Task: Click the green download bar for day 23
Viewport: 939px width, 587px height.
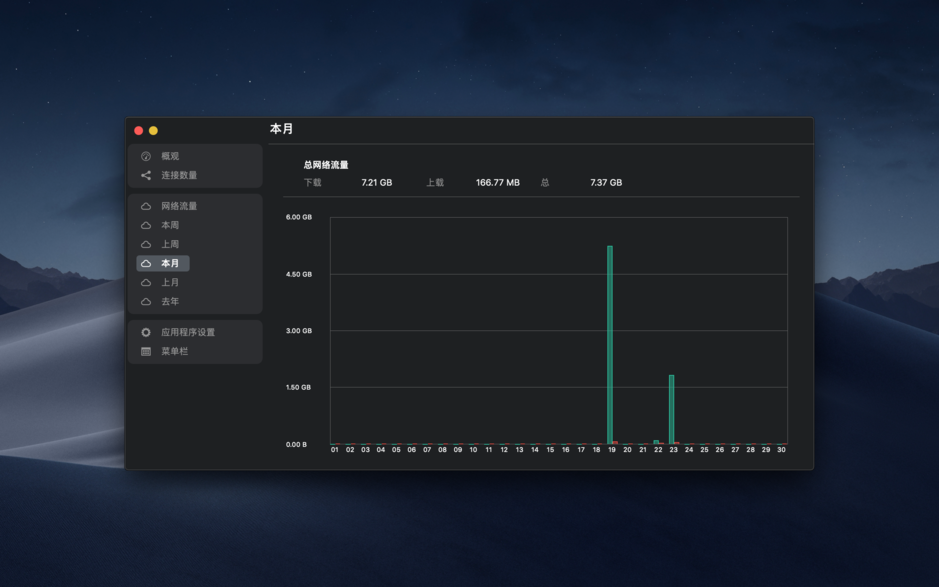Action: coord(671,410)
